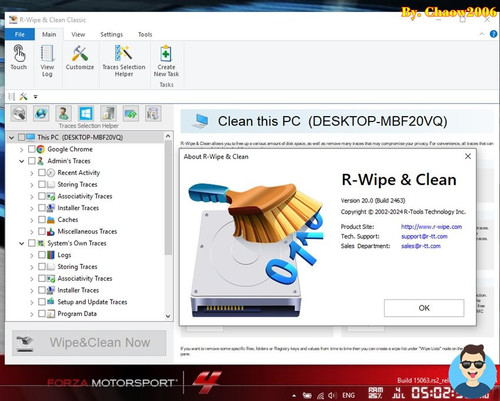The image size is (500, 401).
Task: Click the taskbar volume speaker icon
Action: 332,395
